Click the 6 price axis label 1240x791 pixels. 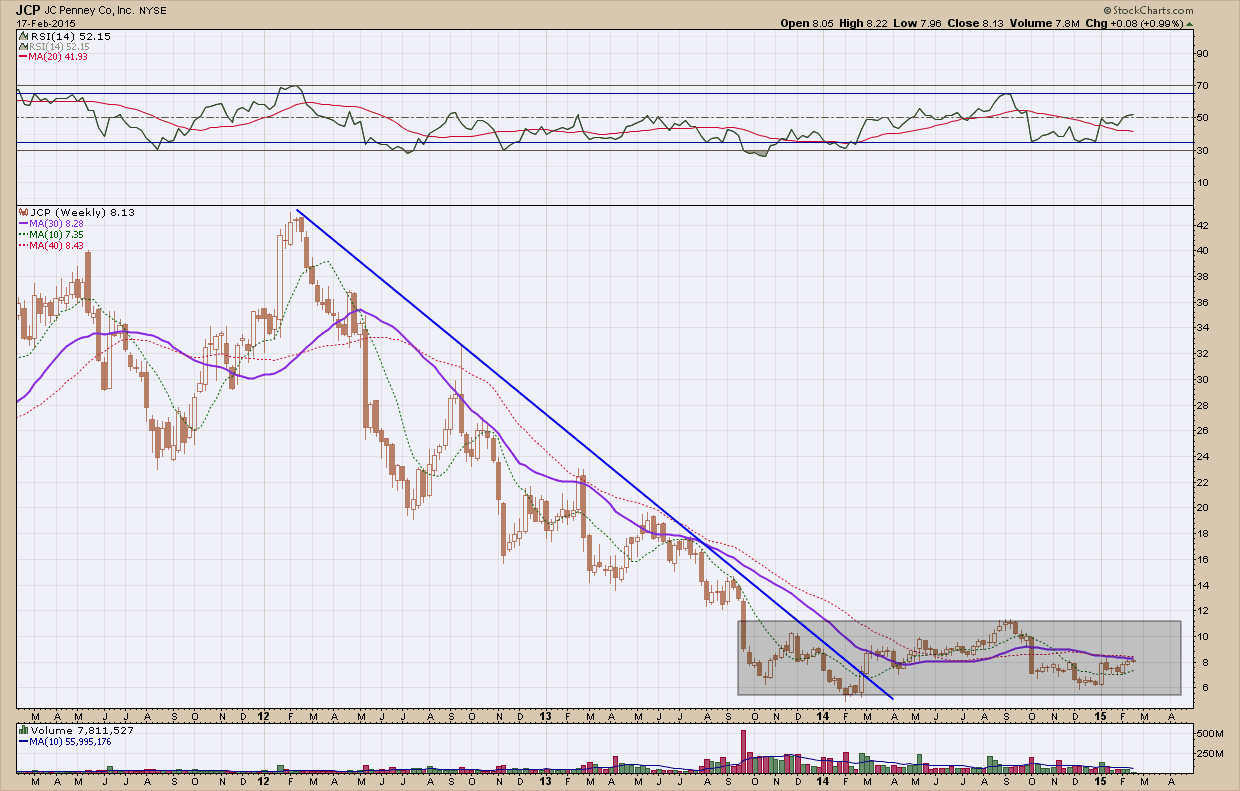click(x=1203, y=688)
